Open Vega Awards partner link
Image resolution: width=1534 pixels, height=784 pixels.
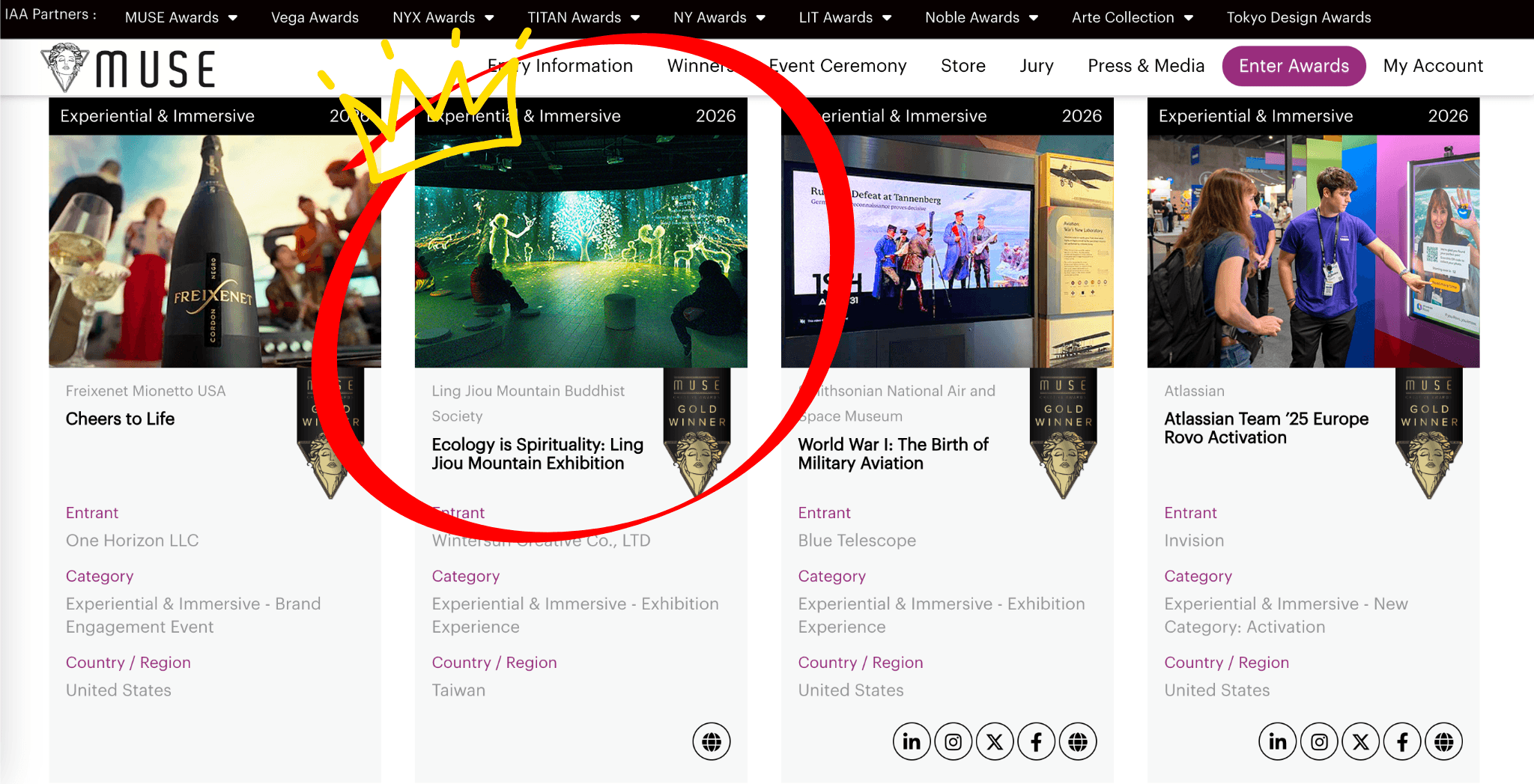pos(315,17)
